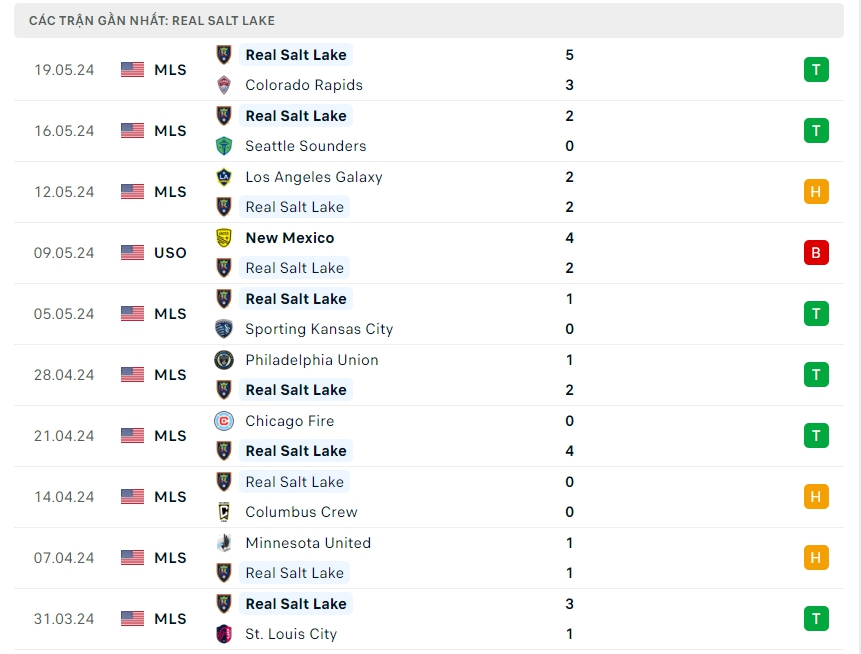This screenshot has height=654, width=861.
Task: Click the 'Các trận gần nhất: Real Salt Lake' header
Action: click(152, 20)
